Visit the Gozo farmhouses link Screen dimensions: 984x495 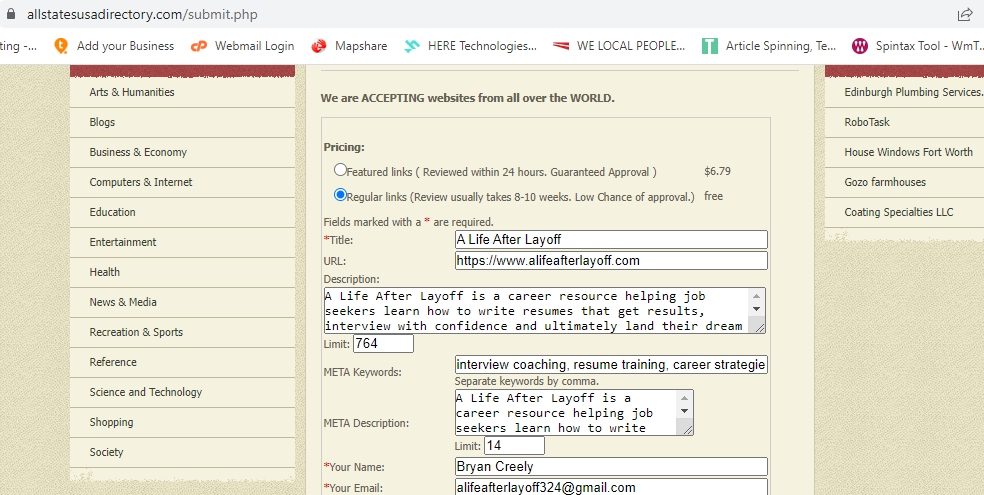click(885, 182)
